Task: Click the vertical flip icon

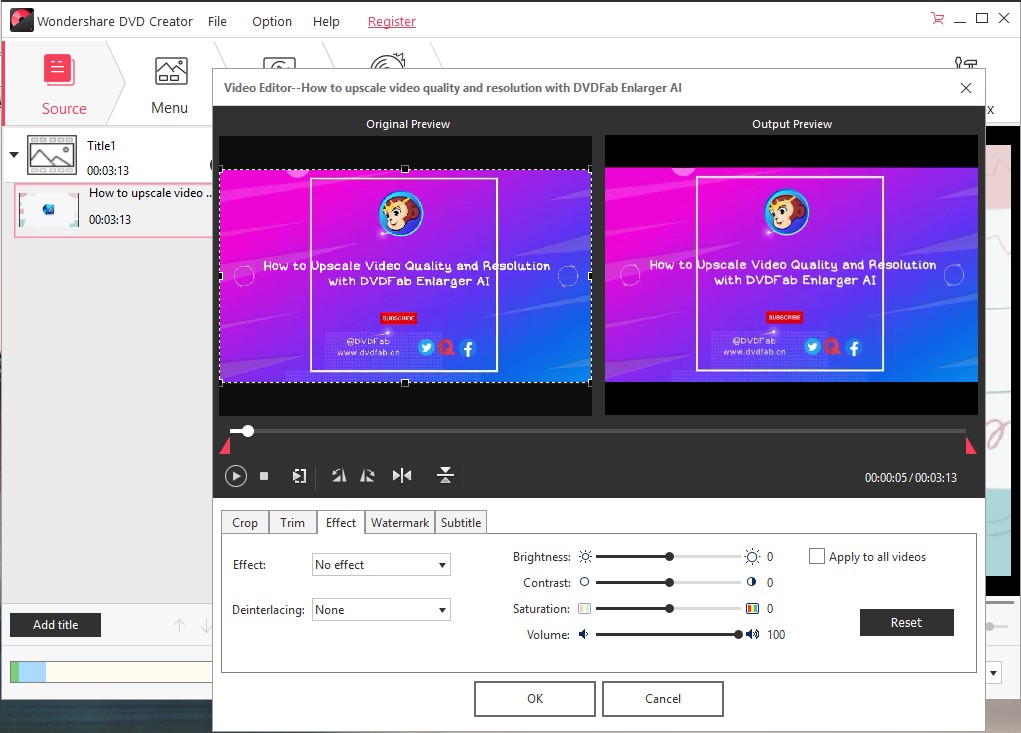Action: [x=445, y=476]
